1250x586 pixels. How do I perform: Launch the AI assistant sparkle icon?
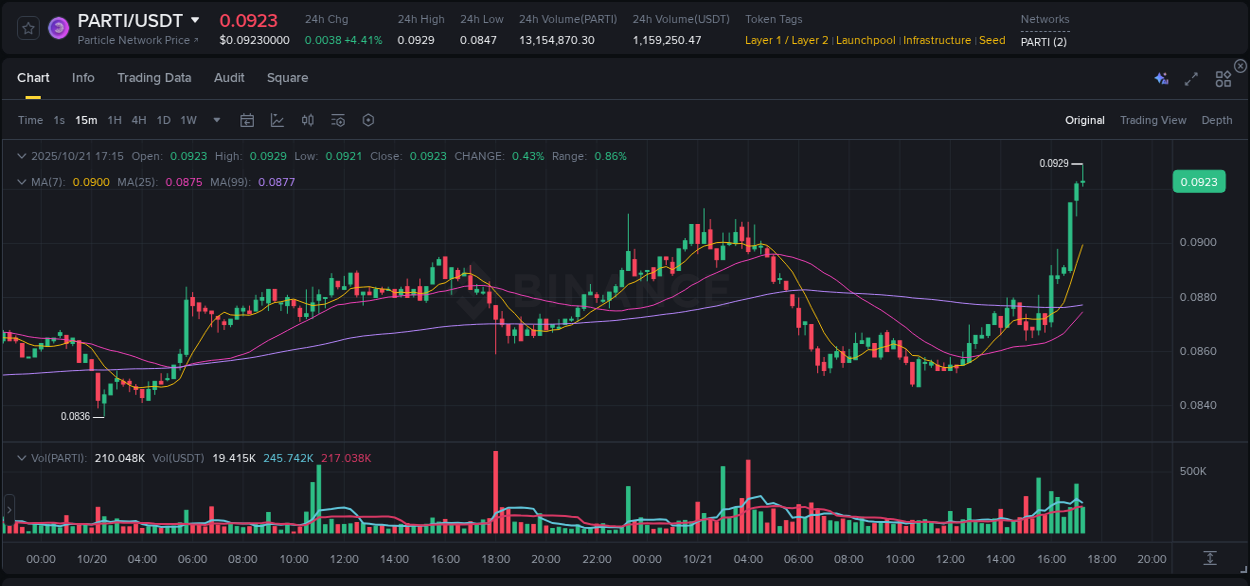(x=1160, y=77)
